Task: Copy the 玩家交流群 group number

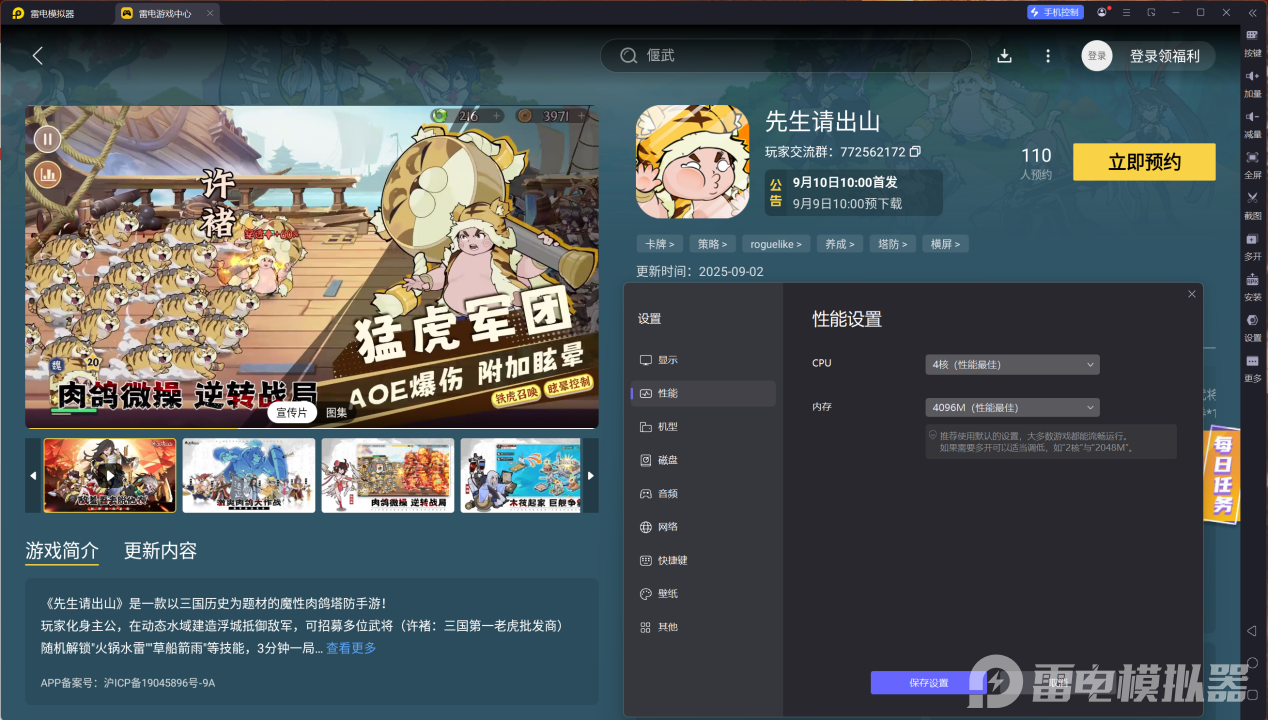Action: [913, 151]
